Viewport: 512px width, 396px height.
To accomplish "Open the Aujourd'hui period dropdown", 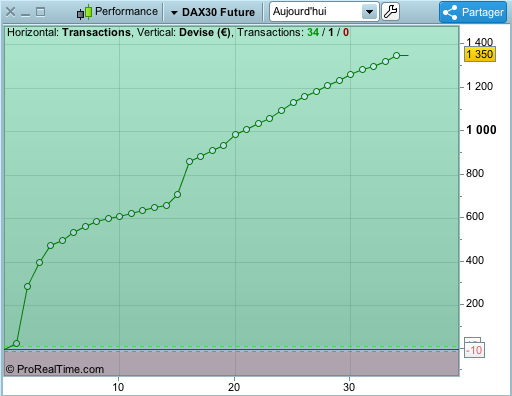I will 324,12.
